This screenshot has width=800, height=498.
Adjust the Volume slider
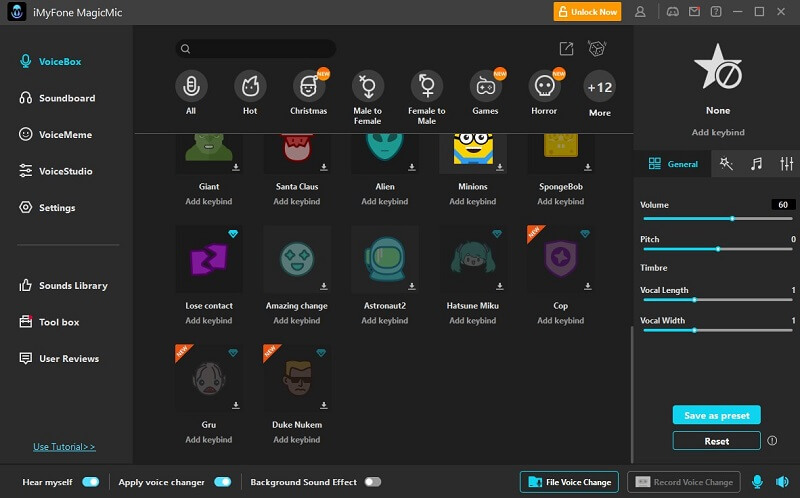[x=717, y=218]
